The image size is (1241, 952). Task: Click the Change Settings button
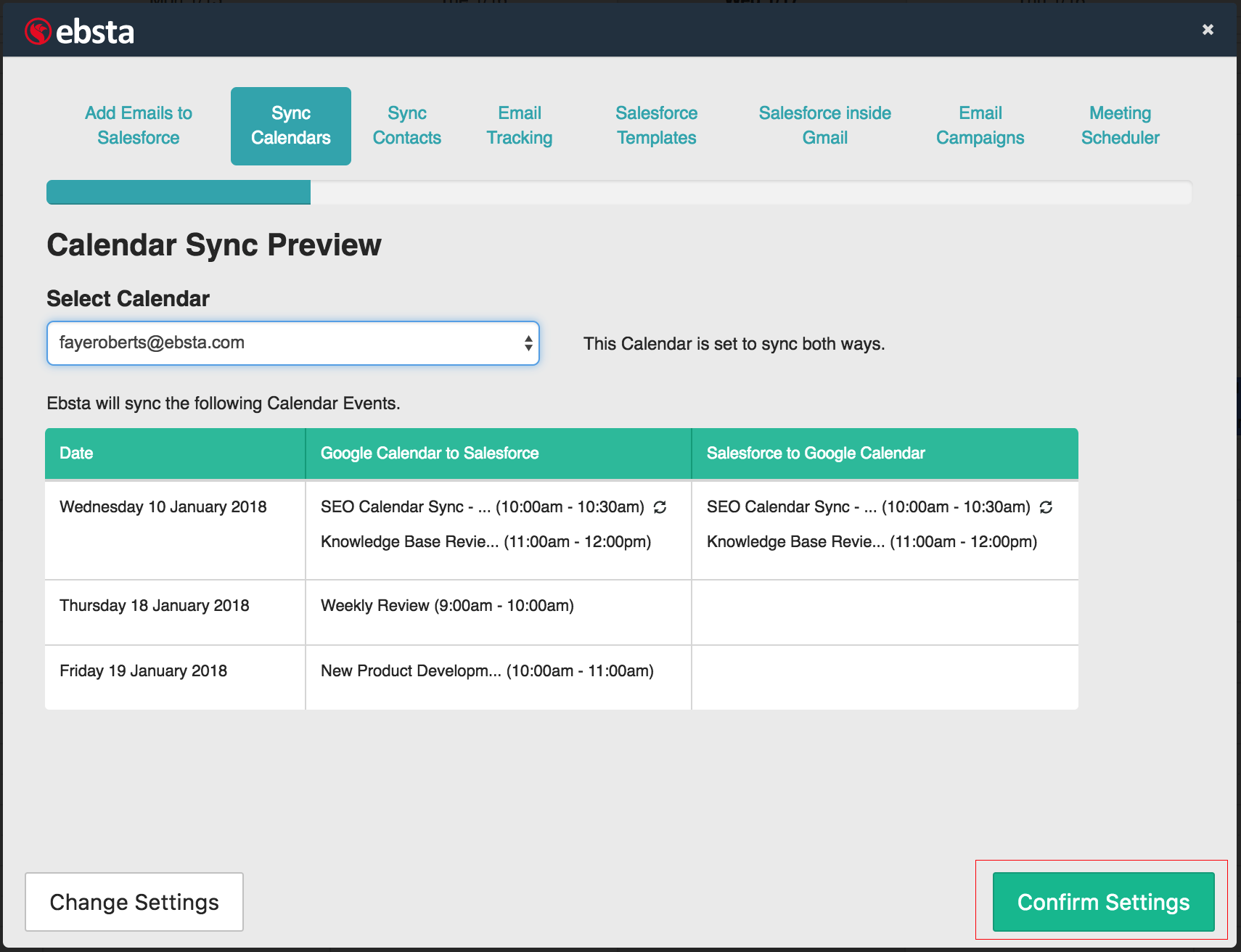pos(134,902)
